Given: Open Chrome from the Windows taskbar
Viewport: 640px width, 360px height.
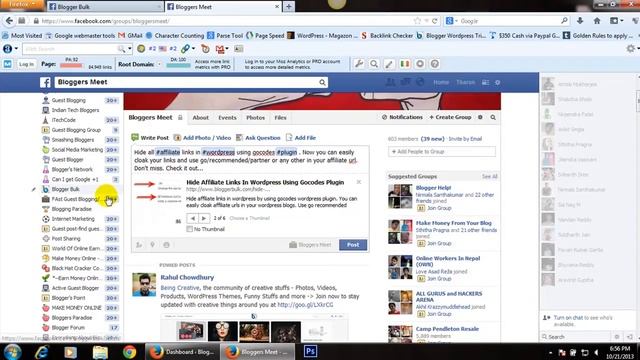Looking at the screenshot, I should [129, 352].
